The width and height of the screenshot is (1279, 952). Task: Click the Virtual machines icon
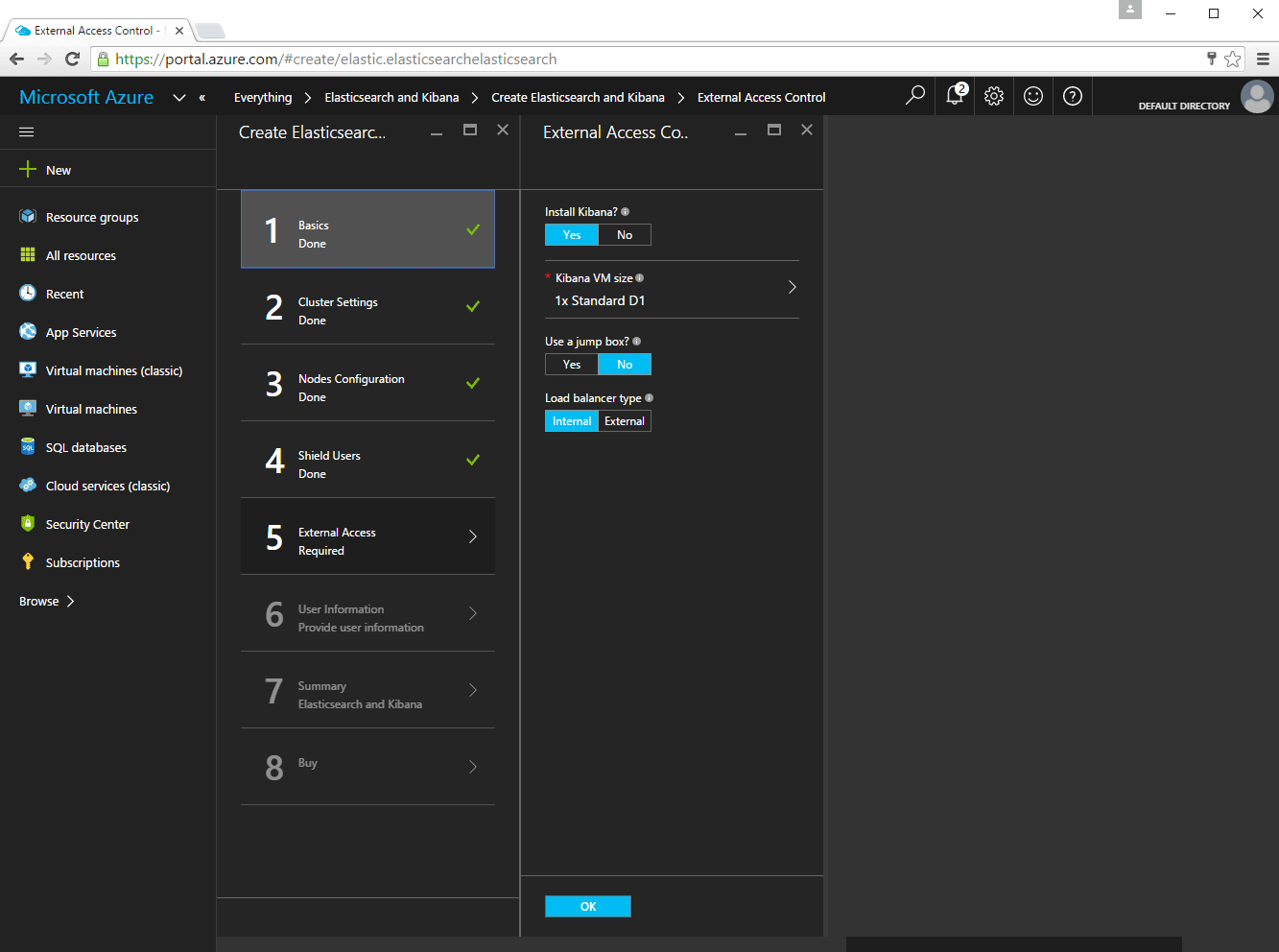[x=28, y=409]
